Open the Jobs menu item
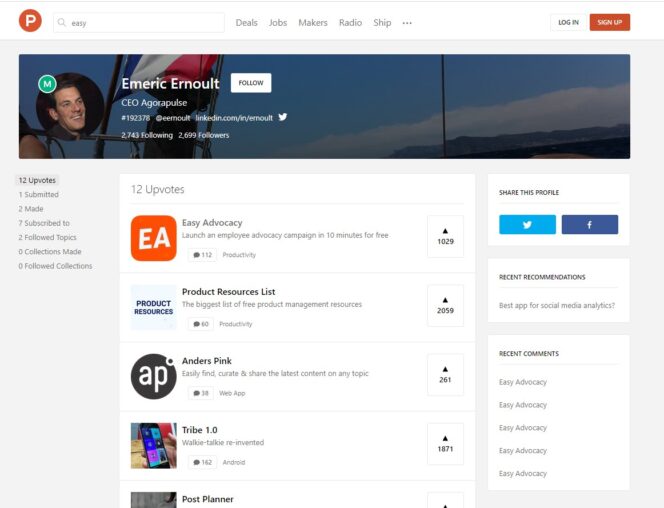Viewport: 664px width, 508px height. 278,23
